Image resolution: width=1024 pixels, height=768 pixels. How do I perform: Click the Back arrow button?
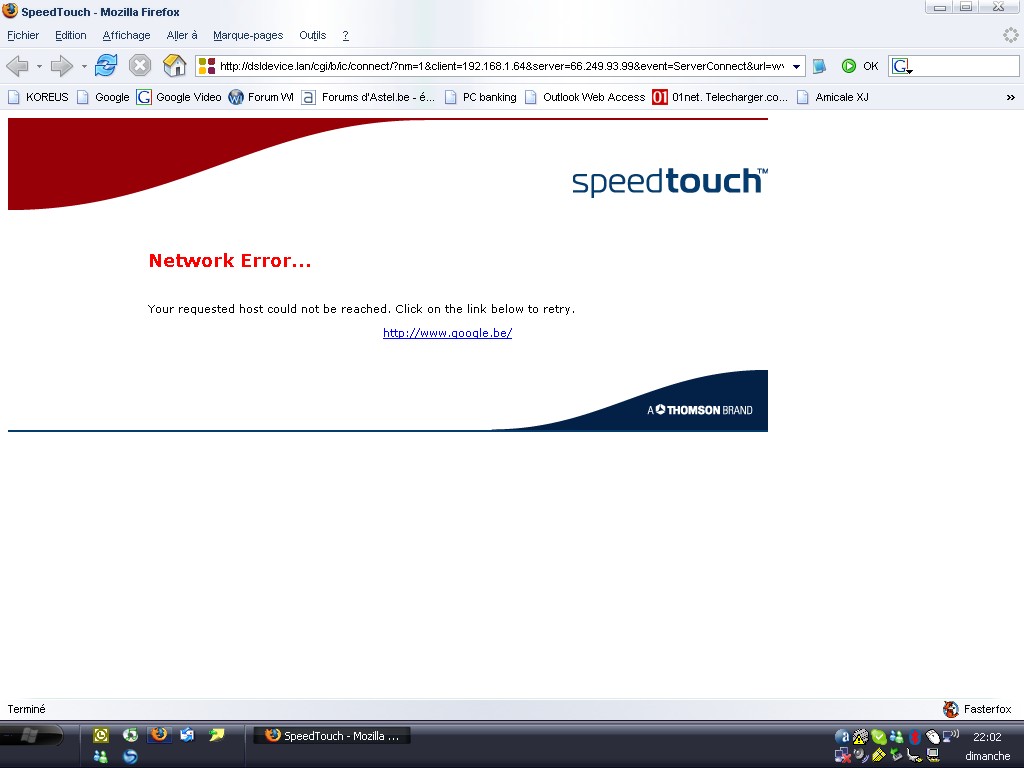click(17, 66)
